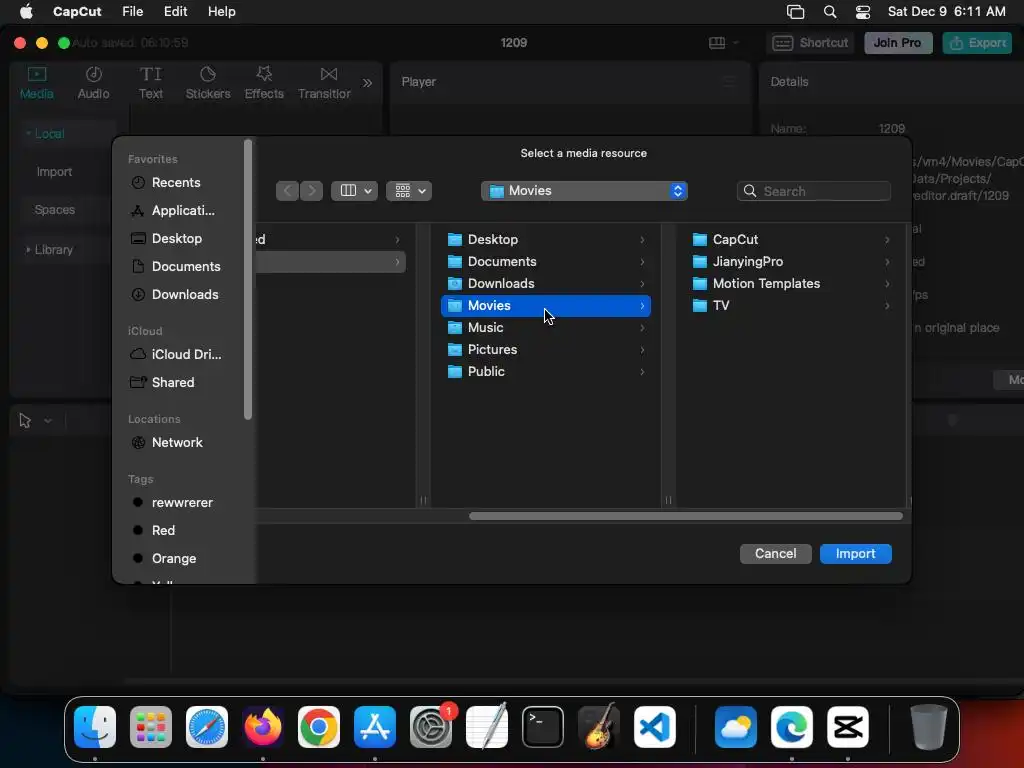
Task: Open the TV folder
Action: pos(791,306)
